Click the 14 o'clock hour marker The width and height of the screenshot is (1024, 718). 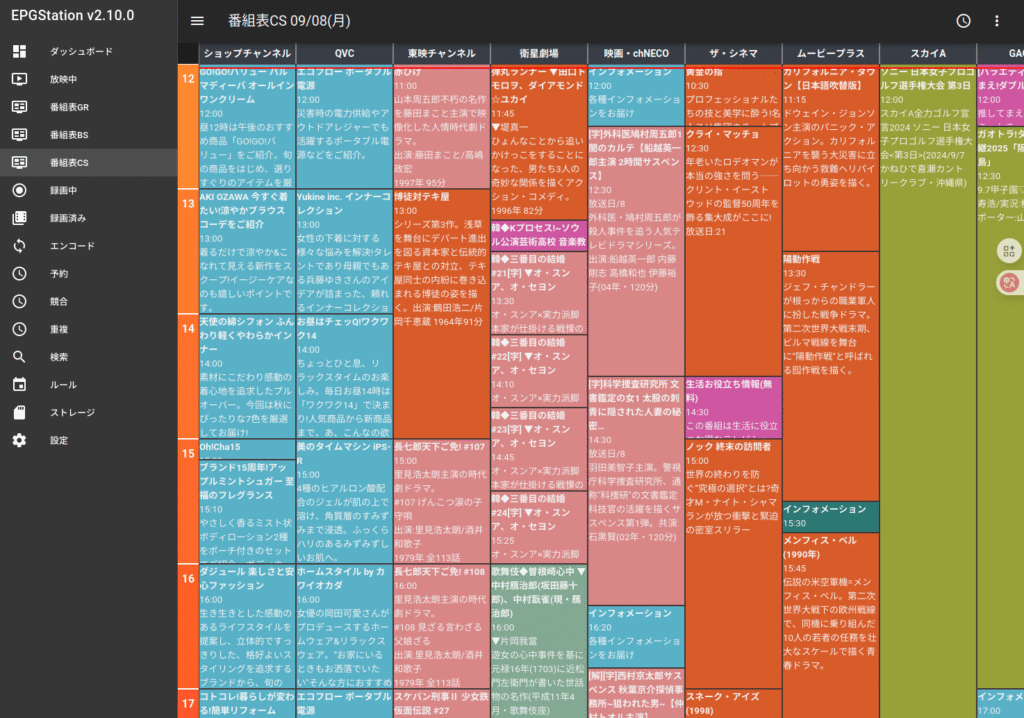[x=187, y=327]
